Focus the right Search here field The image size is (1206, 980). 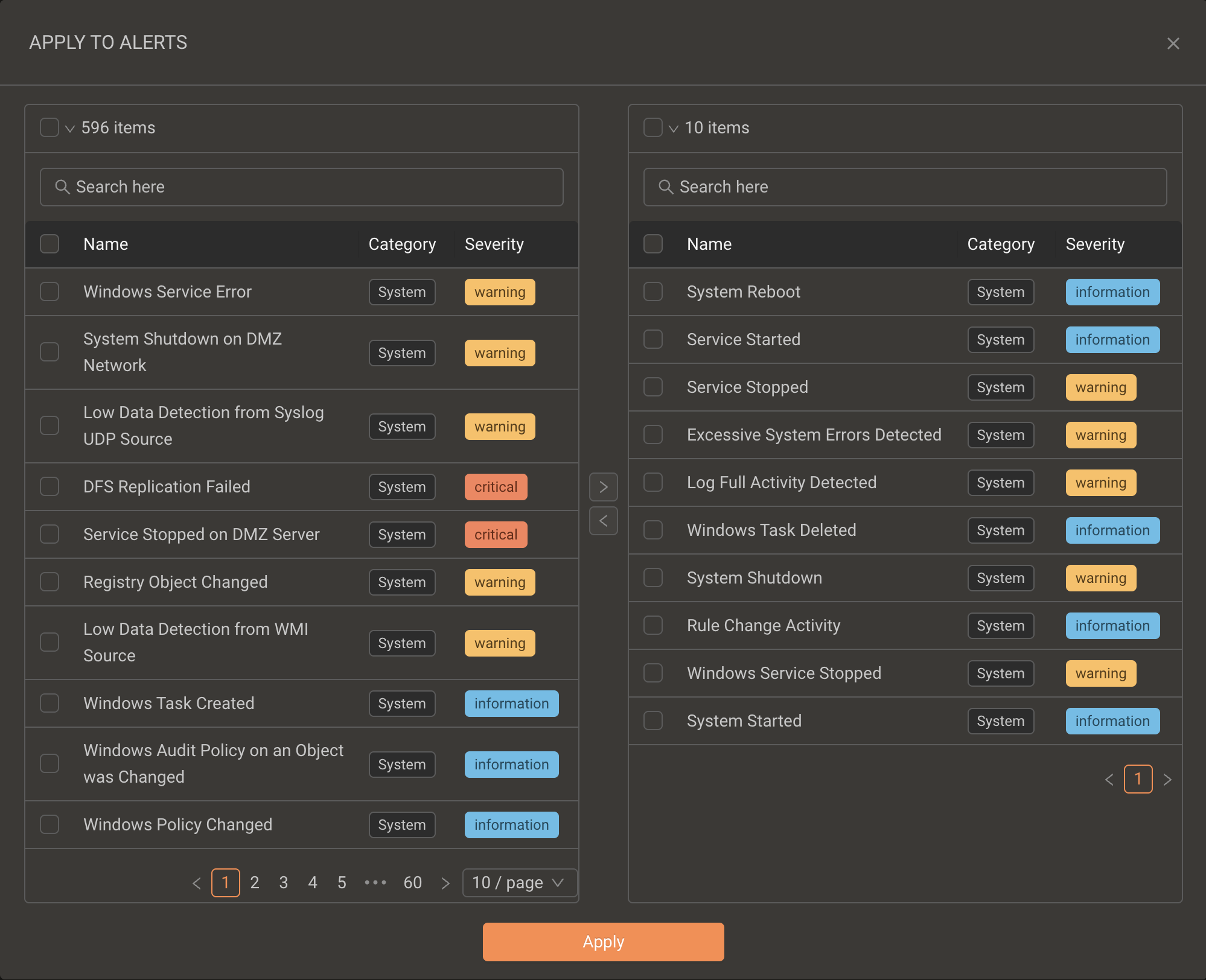pyautogui.click(x=905, y=187)
